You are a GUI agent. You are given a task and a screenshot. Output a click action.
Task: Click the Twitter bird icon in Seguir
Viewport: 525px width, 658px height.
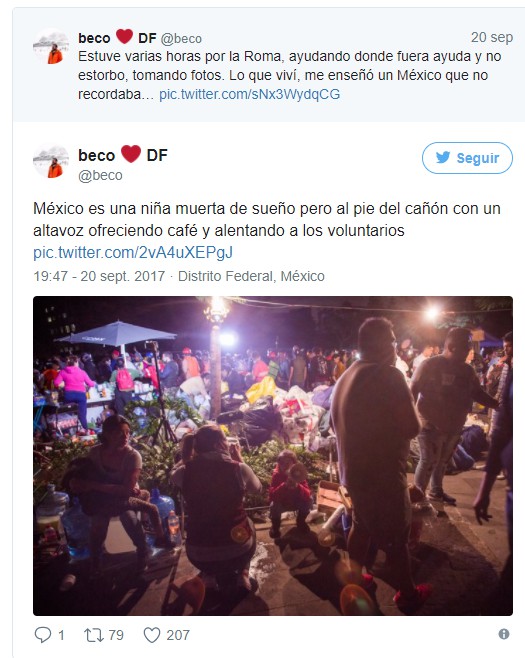443,157
